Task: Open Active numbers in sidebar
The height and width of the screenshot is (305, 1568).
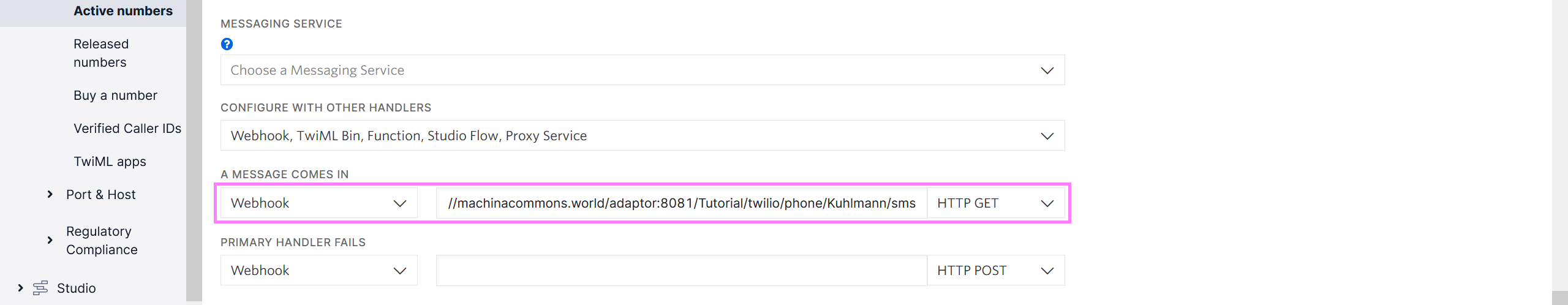Action: [x=123, y=11]
